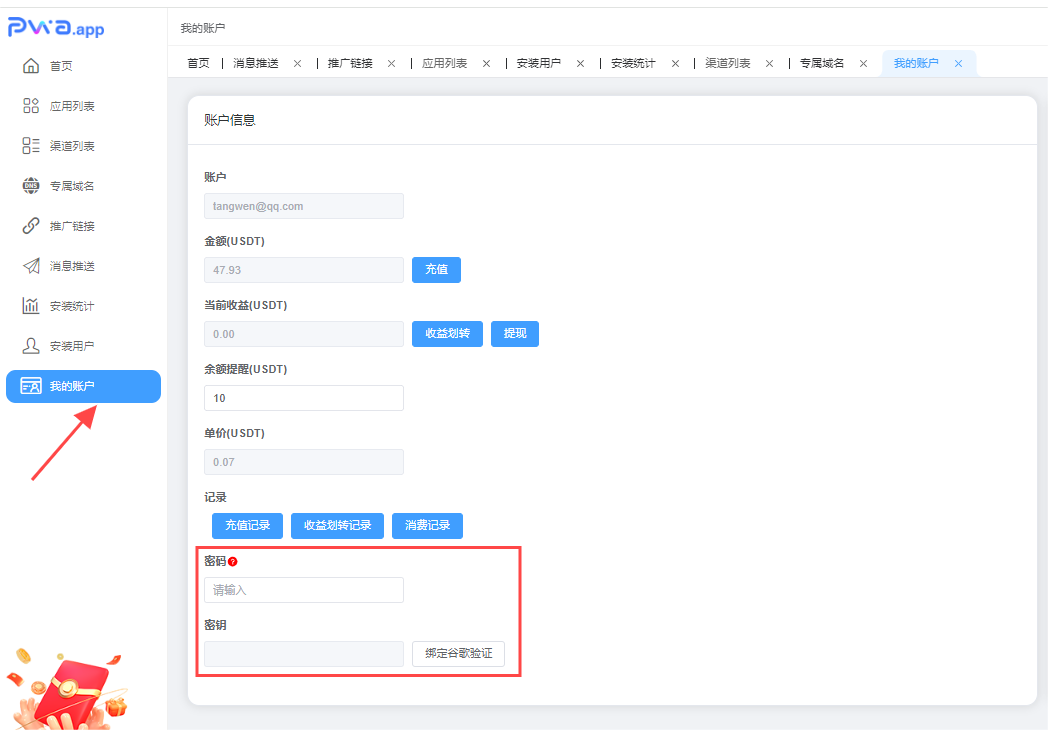This screenshot has height=730, width=1048.
Task: Click the 渠道列表 list icon
Action: pos(31,146)
